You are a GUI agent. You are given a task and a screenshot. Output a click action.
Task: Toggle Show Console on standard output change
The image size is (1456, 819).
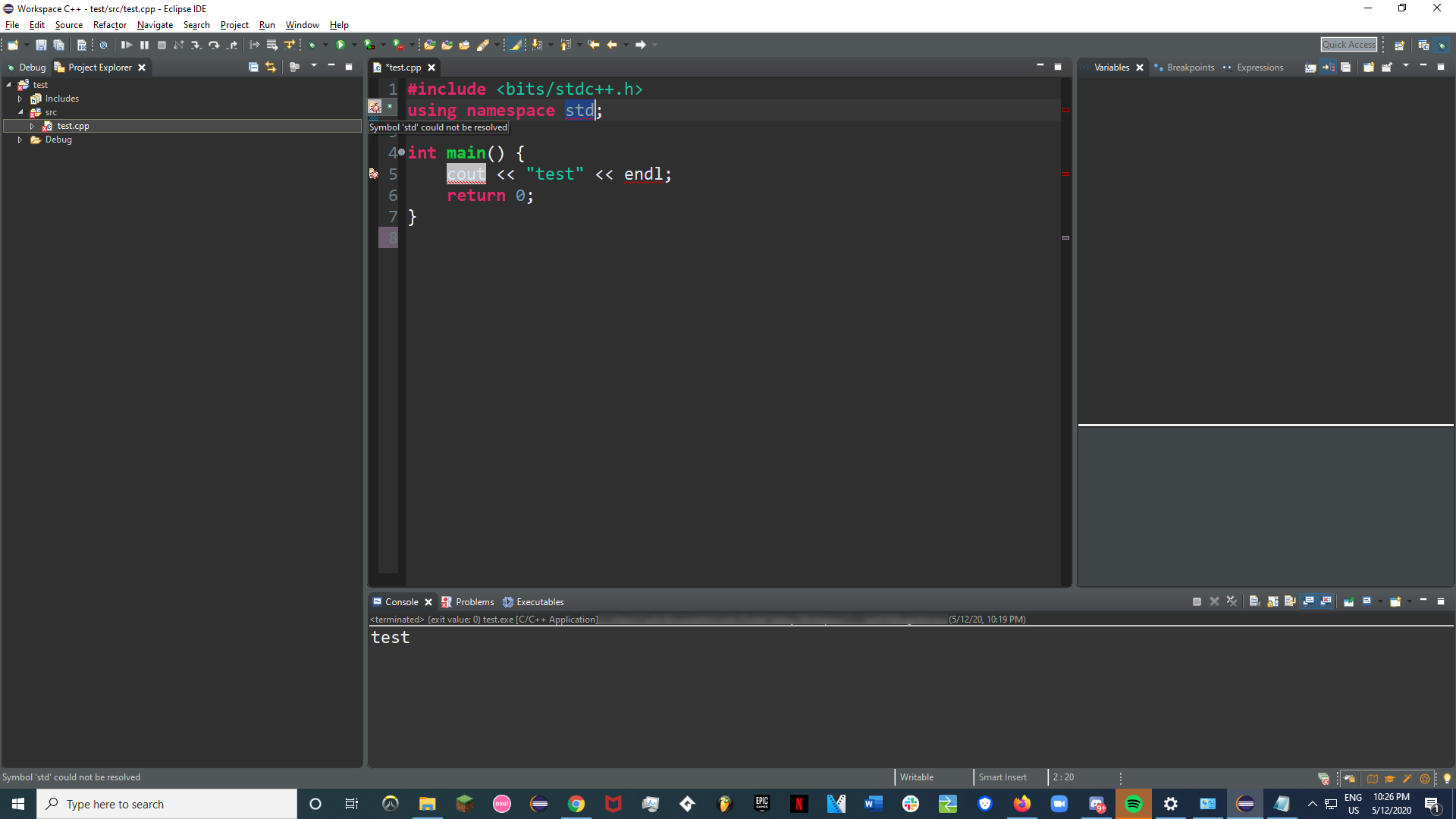[x=1308, y=601]
